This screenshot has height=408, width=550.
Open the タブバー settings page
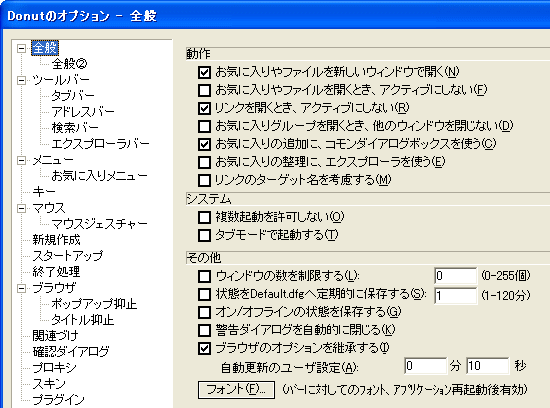click(x=73, y=96)
